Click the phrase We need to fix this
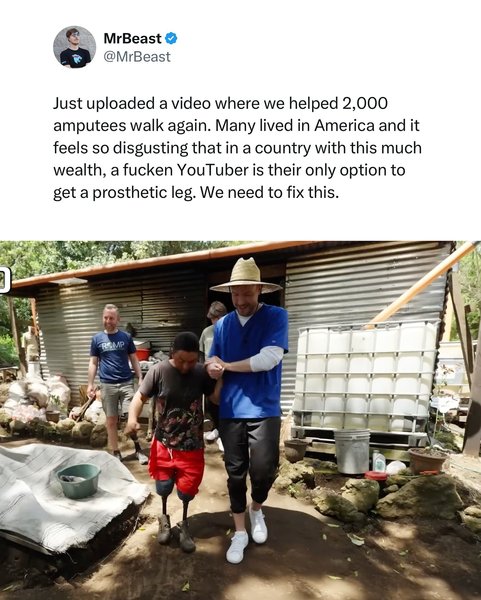 [269, 192]
